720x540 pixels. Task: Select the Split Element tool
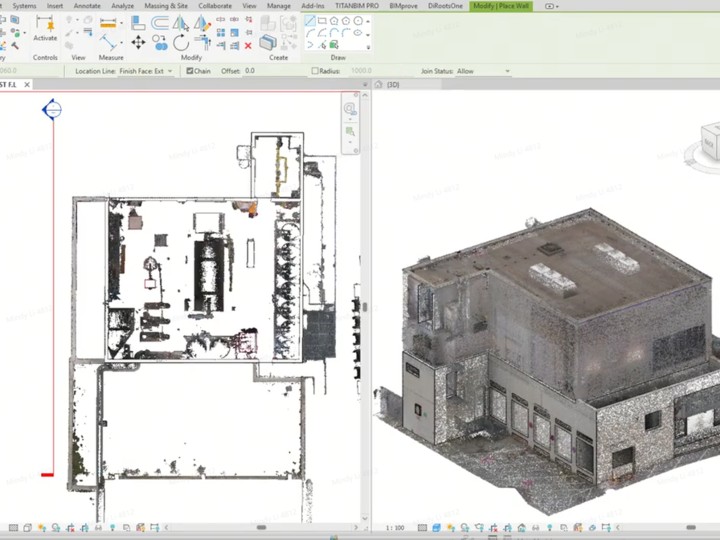point(221,19)
